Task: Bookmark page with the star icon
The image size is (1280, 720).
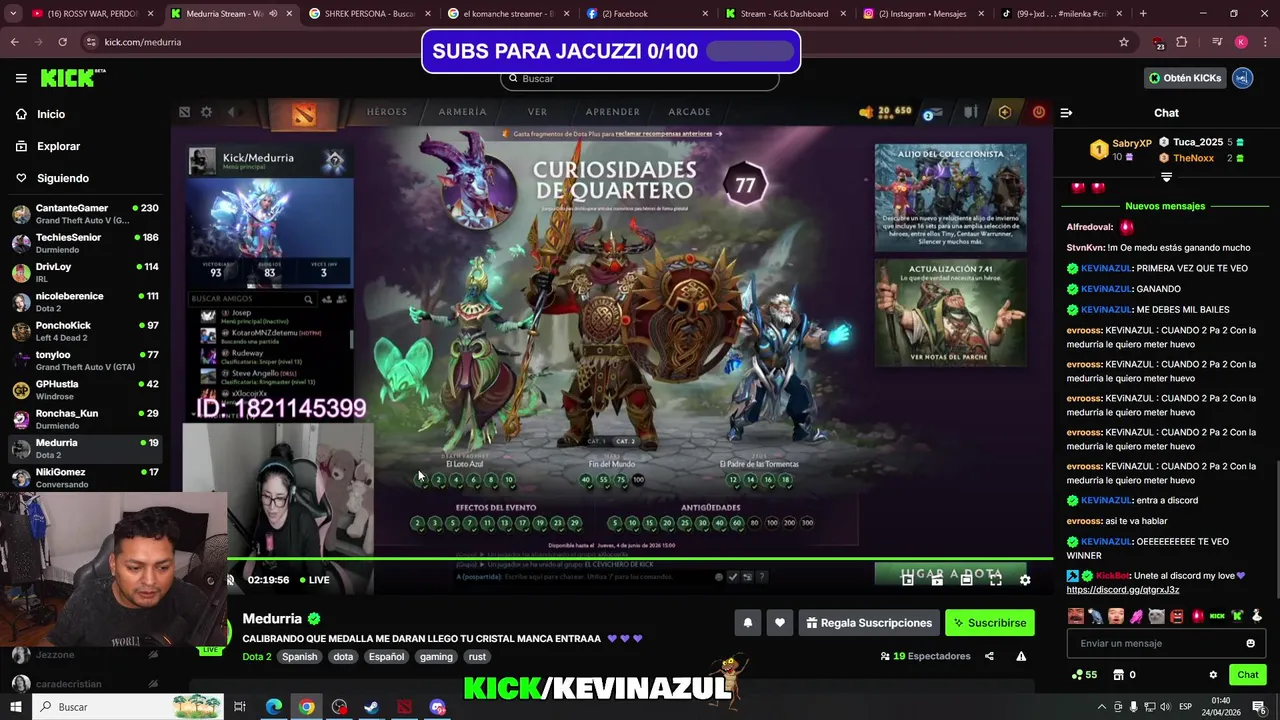Action: point(1124,42)
